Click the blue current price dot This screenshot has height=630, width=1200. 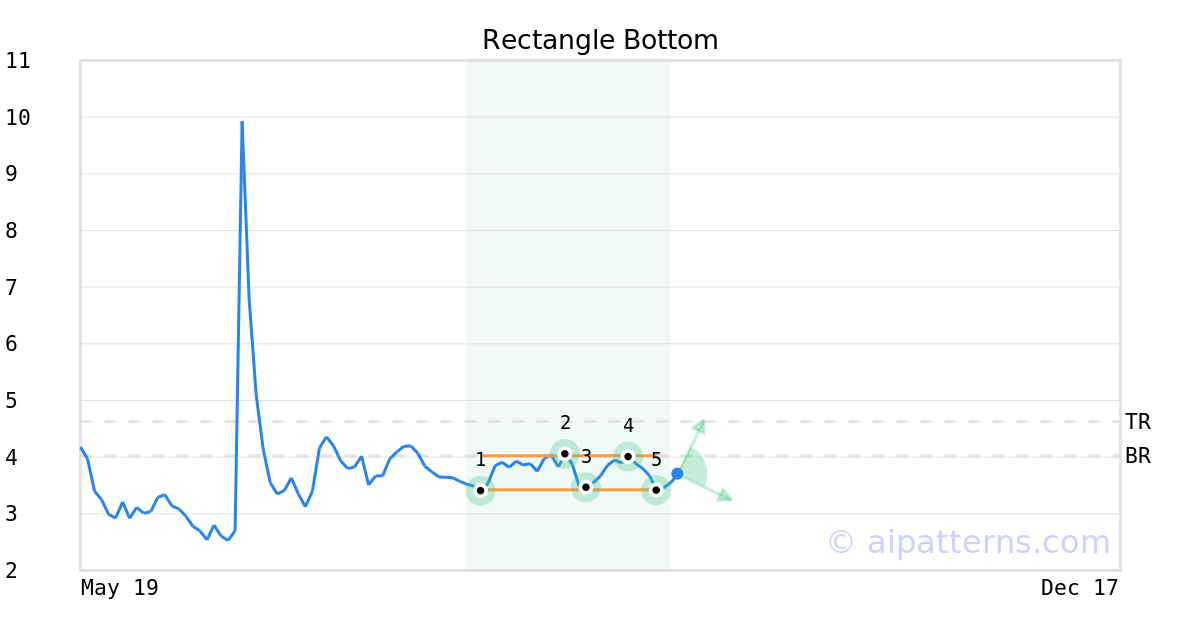tap(677, 473)
